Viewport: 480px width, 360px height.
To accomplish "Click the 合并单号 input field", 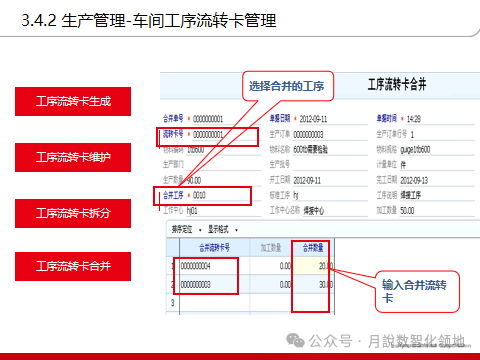I will click(227, 119).
